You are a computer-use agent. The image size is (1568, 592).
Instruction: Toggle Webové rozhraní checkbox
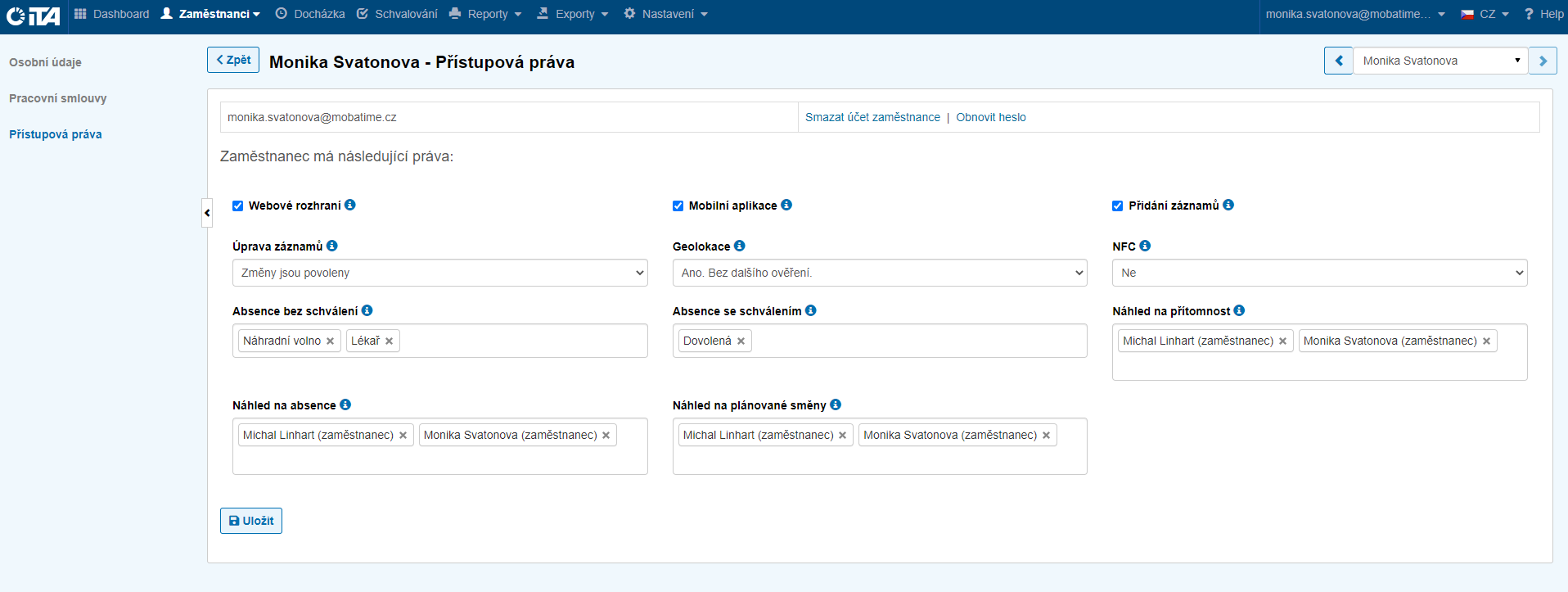[238, 206]
